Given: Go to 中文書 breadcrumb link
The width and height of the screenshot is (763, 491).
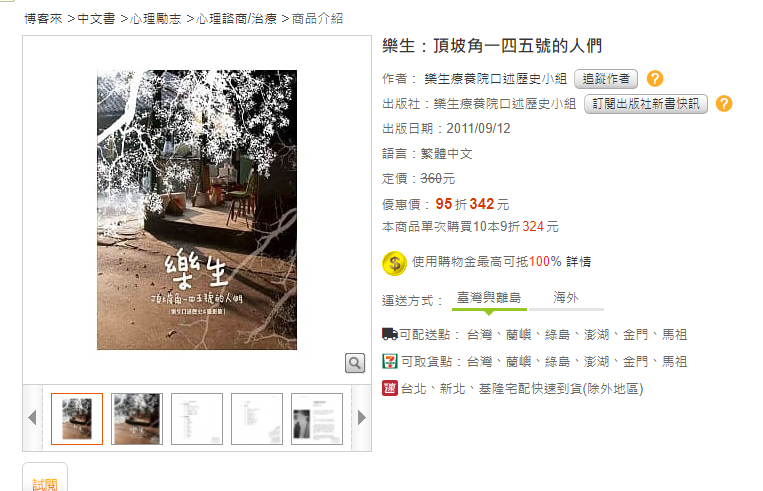Looking at the screenshot, I should (96, 19).
